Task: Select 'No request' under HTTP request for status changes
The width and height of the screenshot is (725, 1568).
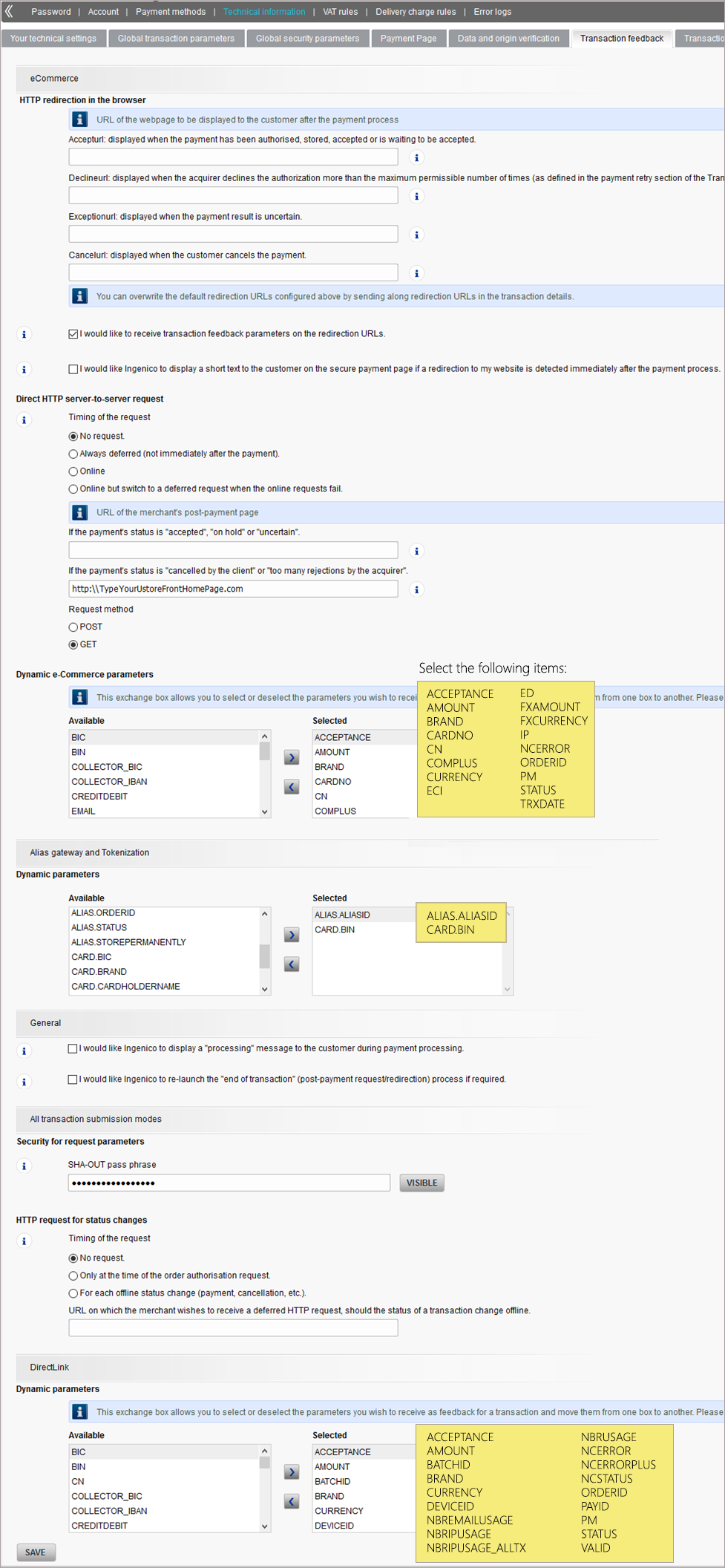Action: 73,1258
